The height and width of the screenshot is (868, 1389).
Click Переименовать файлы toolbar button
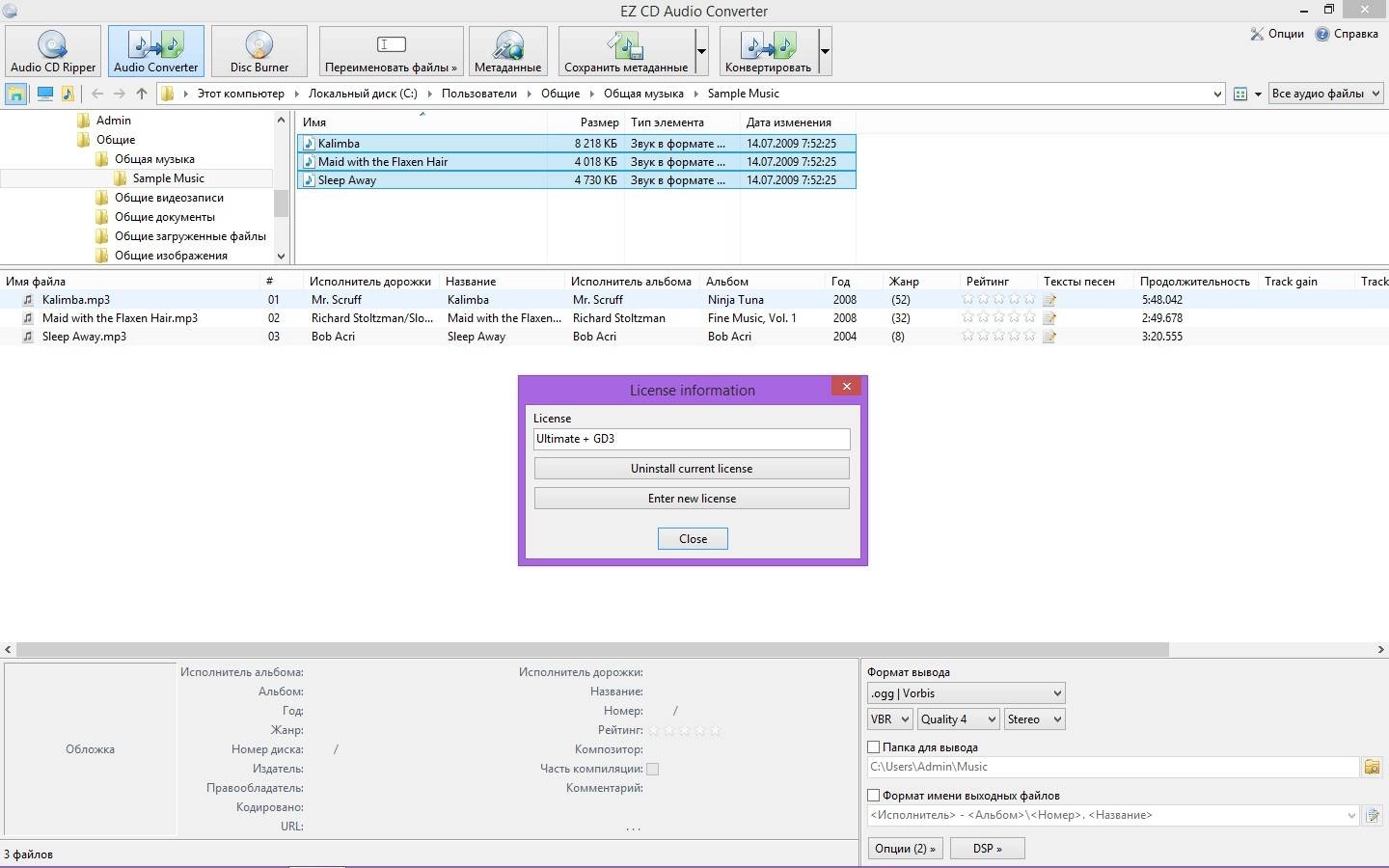coord(391,51)
